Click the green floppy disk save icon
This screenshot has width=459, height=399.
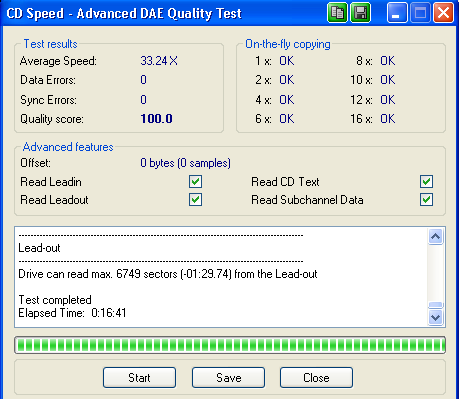[360, 13]
